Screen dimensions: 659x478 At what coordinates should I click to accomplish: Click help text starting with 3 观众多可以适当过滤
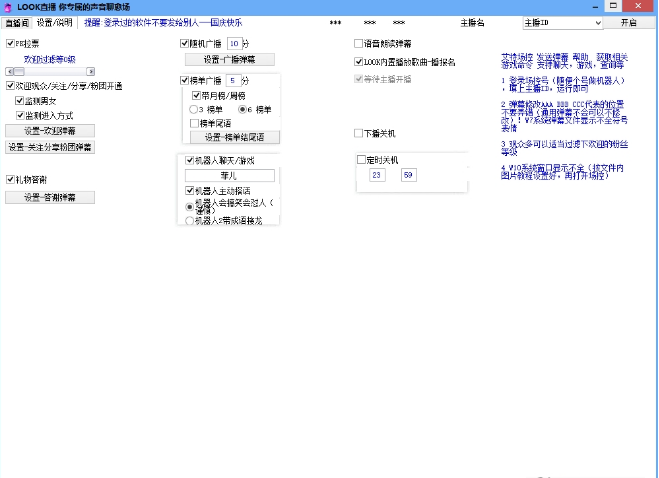(x=564, y=148)
